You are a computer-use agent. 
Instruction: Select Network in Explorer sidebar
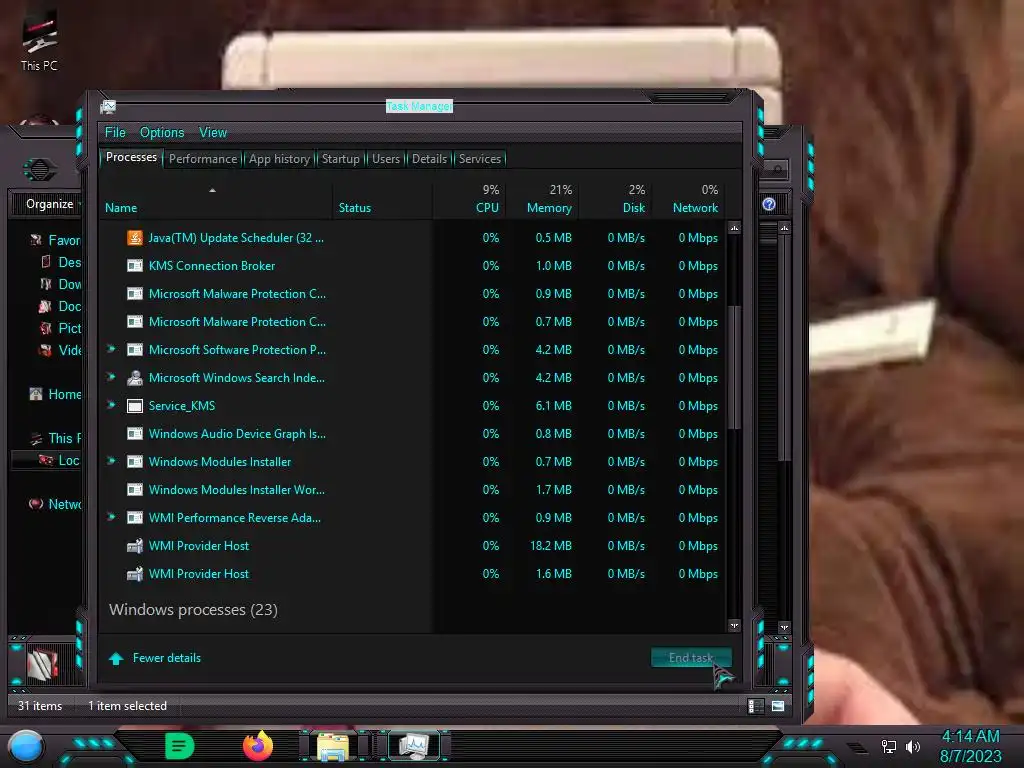coord(56,504)
